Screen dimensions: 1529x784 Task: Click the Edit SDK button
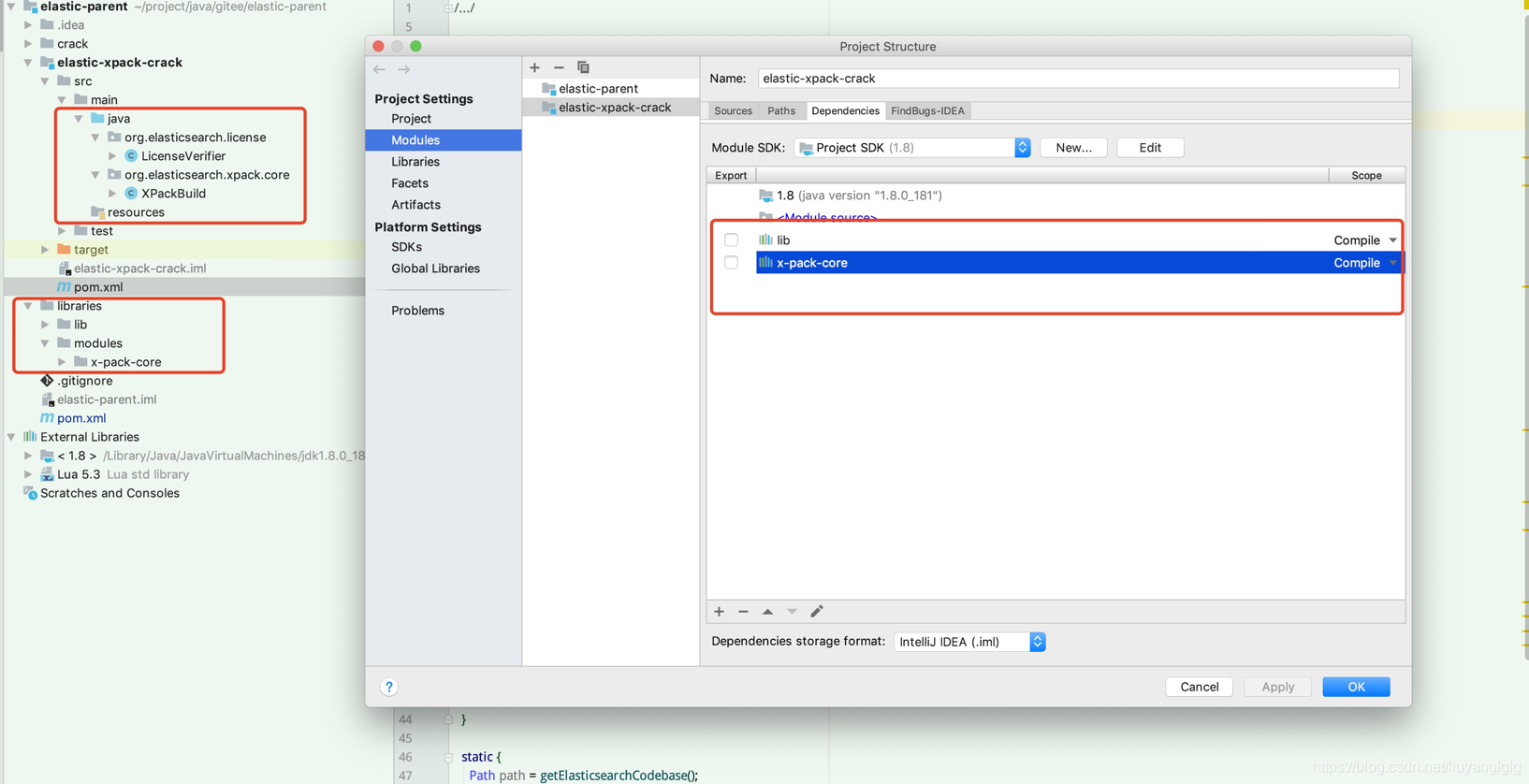(x=1150, y=148)
